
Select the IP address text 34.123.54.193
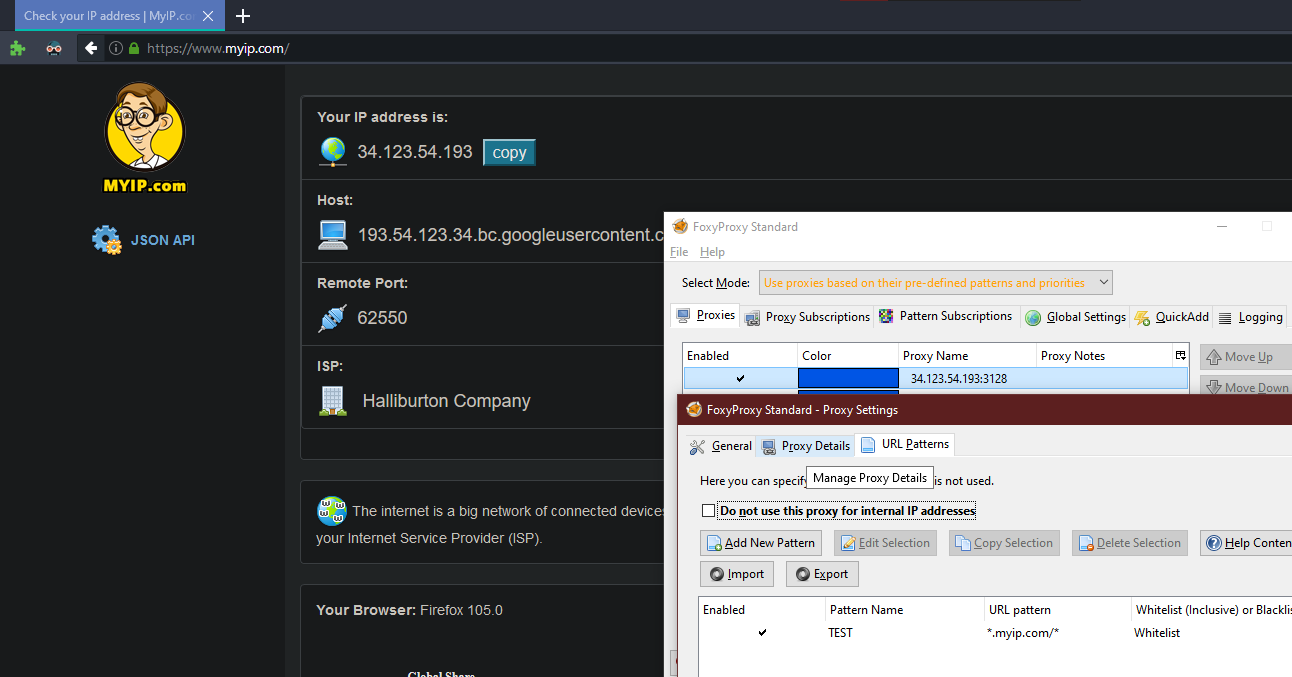click(x=415, y=152)
